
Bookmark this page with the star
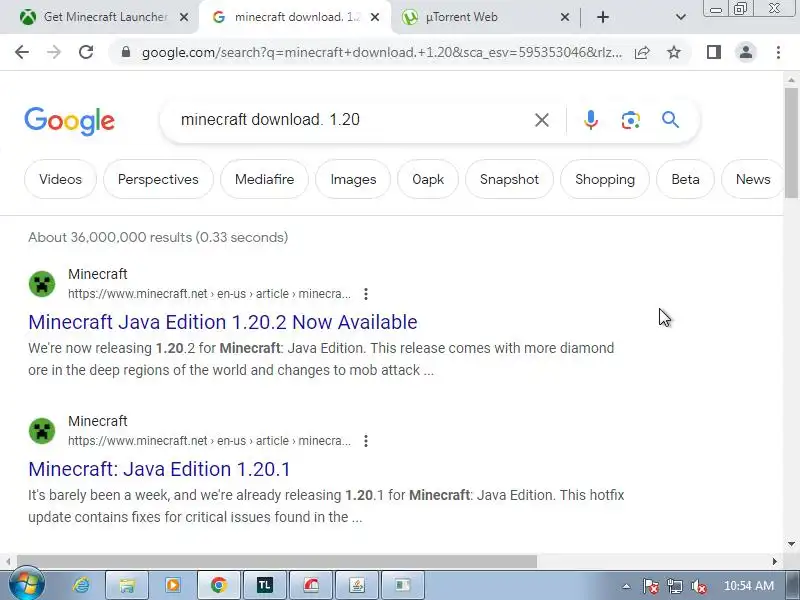(x=674, y=52)
